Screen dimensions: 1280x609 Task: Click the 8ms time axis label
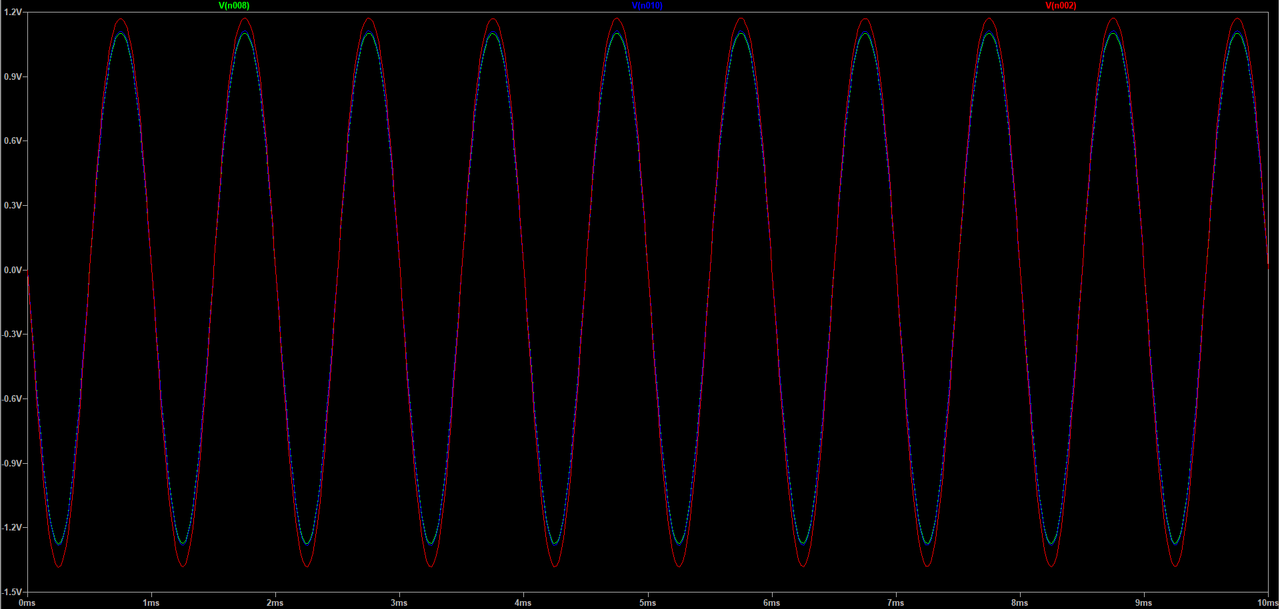pyautogui.click(x=1019, y=603)
